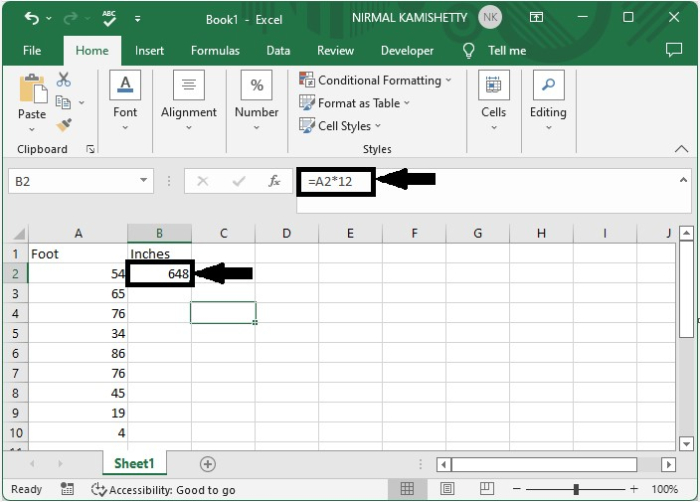Click the Paste clipboard icon
The image size is (700, 502).
[32, 88]
